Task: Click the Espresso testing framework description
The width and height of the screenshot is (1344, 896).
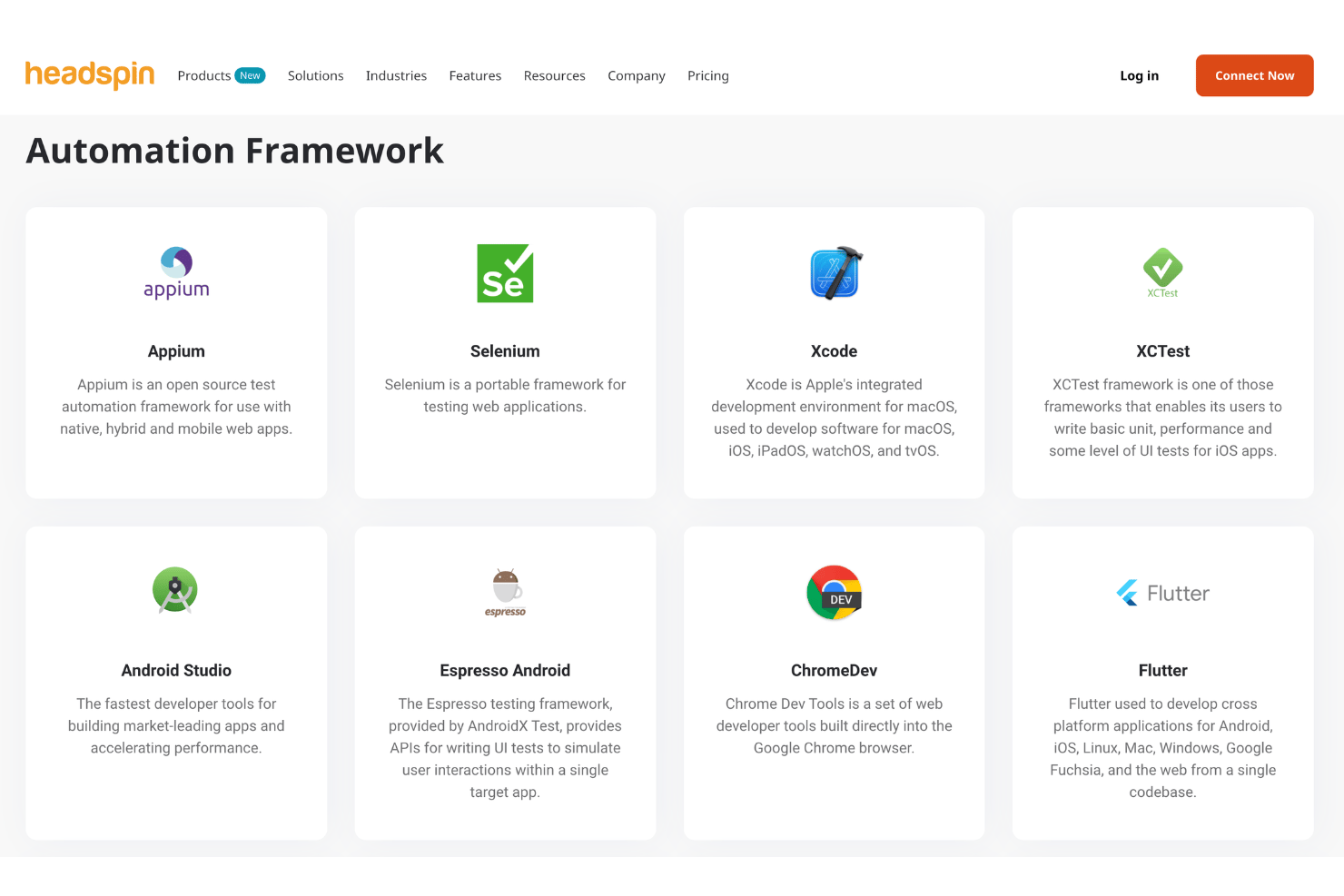Action: pos(505,748)
